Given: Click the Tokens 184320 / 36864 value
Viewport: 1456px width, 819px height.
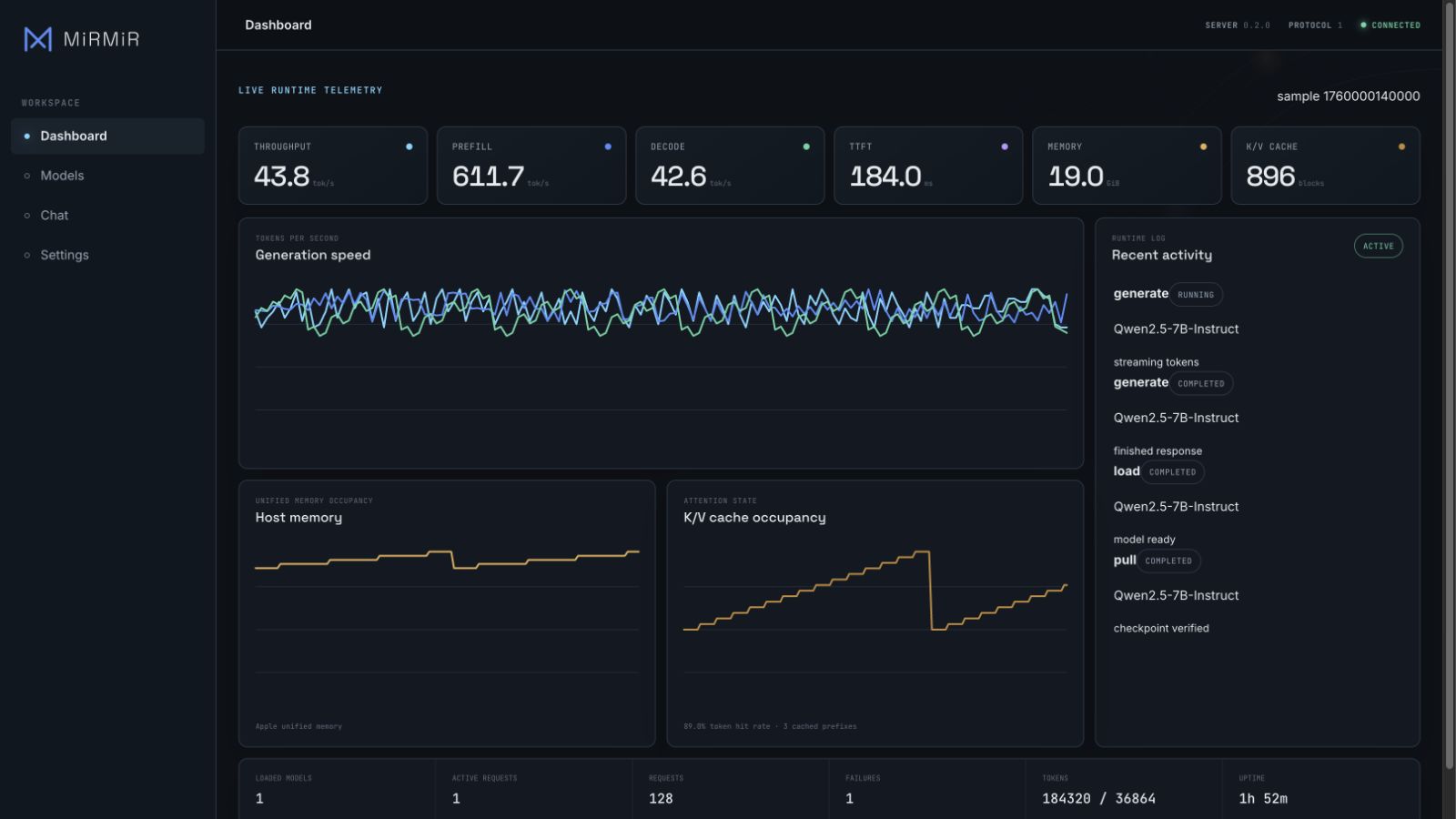Looking at the screenshot, I should click(1098, 798).
